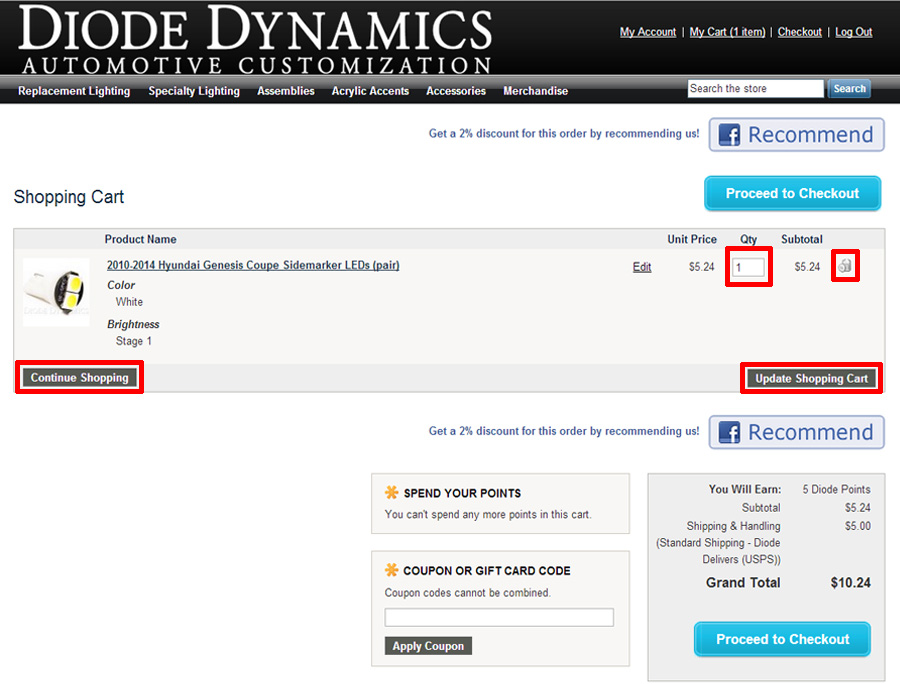This screenshot has width=900, height=684.
Task: Open Hyundai Genesis Coupe Sidemarker LEDs product link
Action: click(x=253, y=265)
